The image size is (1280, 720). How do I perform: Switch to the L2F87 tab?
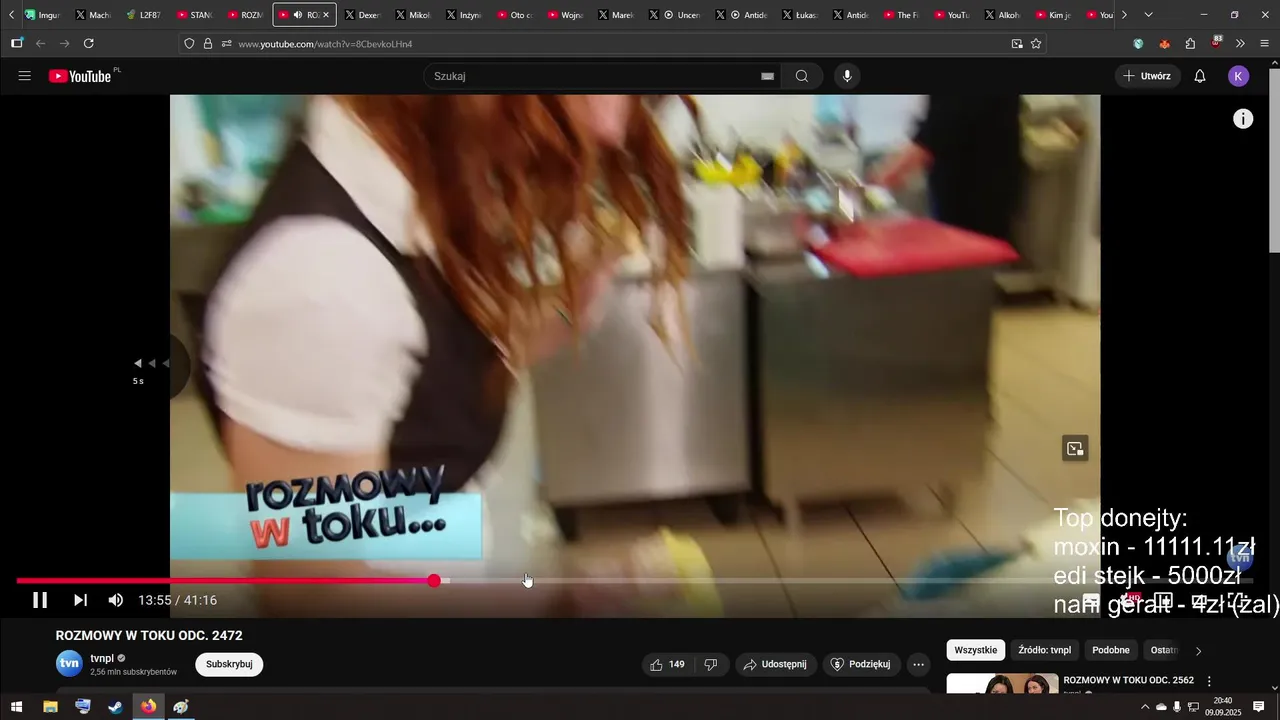[144, 15]
